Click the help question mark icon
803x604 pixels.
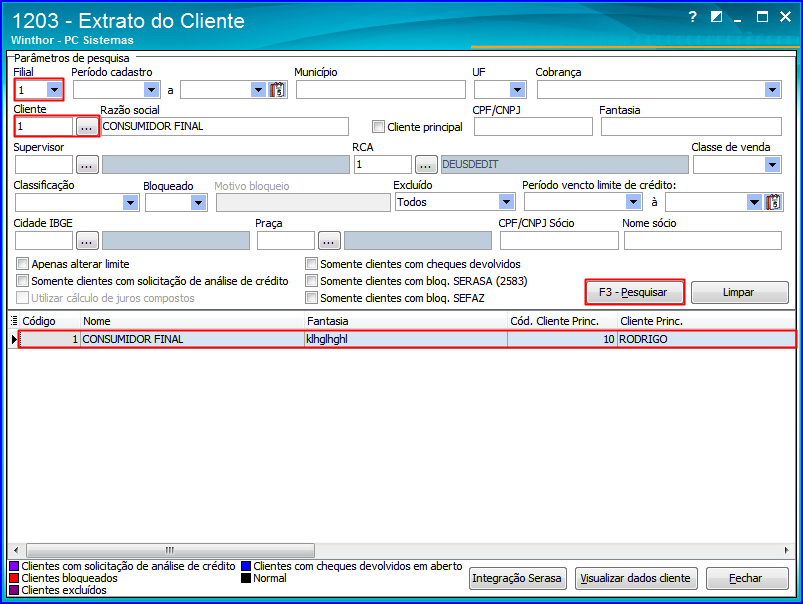[x=693, y=17]
